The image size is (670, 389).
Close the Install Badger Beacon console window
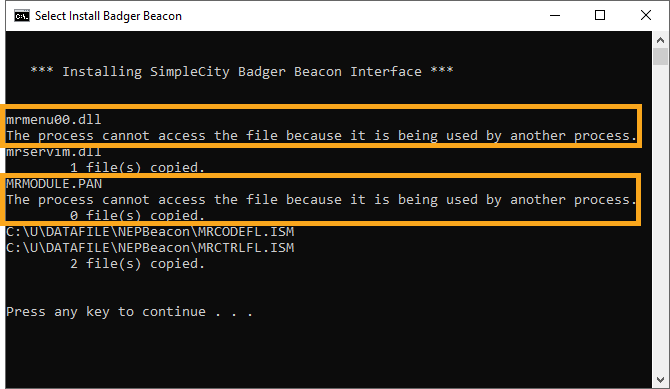pyautogui.click(x=646, y=16)
